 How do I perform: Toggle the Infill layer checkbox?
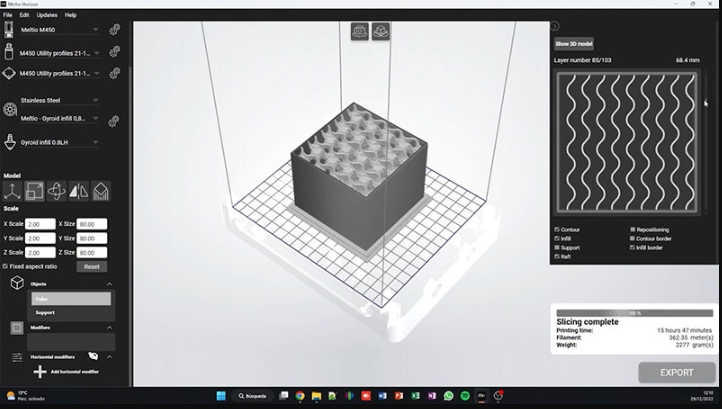(557, 239)
